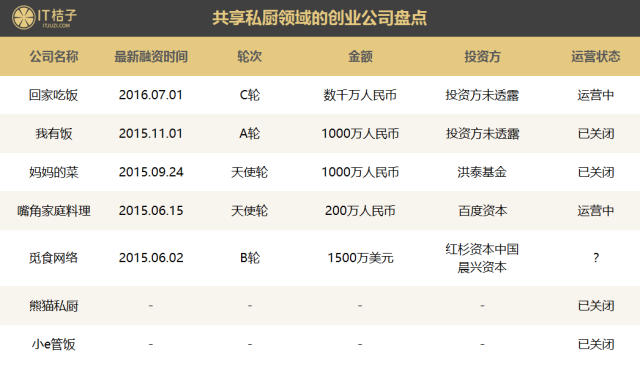The width and height of the screenshot is (640, 365).
Task: Select the date 2015.09.24
Action: point(151,172)
